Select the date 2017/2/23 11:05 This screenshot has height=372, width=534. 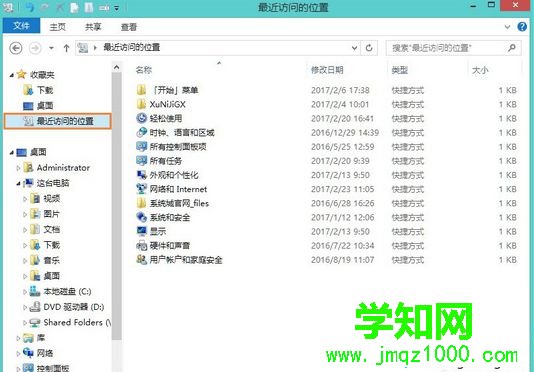343,189
